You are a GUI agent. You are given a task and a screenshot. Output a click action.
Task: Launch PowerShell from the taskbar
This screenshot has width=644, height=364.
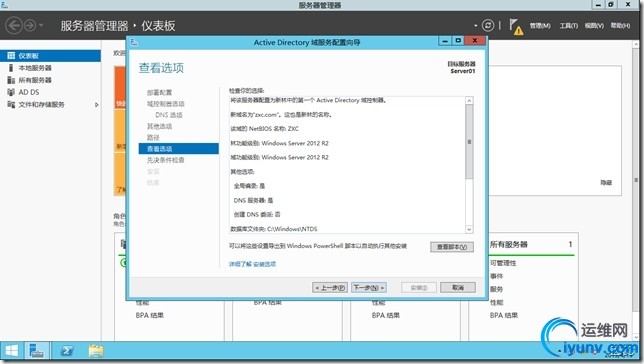tap(67, 351)
